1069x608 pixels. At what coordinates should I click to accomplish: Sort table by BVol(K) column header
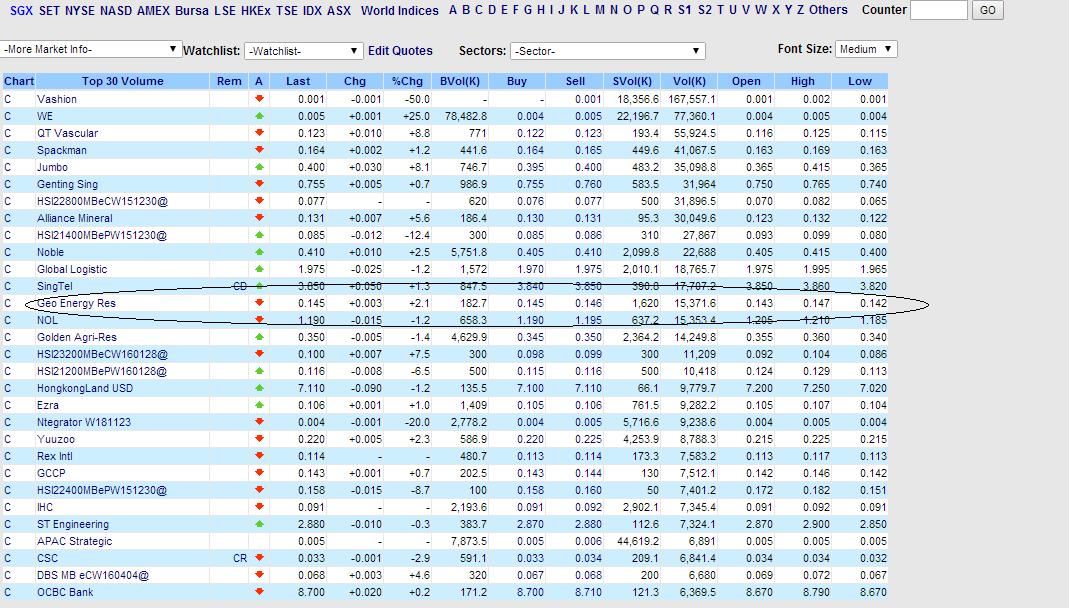[460, 81]
